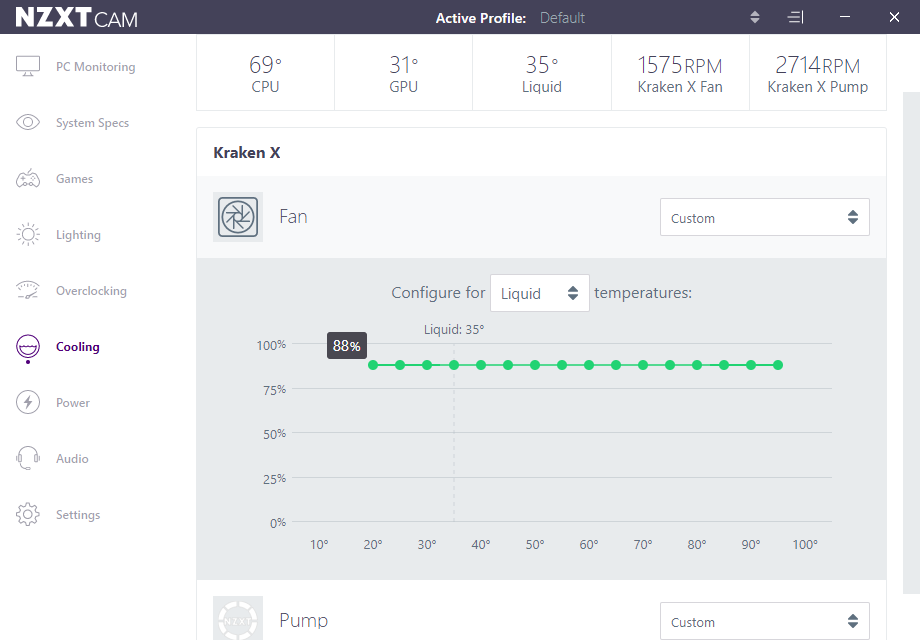The width and height of the screenshot is (920, 640).
Task: Click the Lighting sun icon
Action: pyautogui.click(x=28, y=235)
